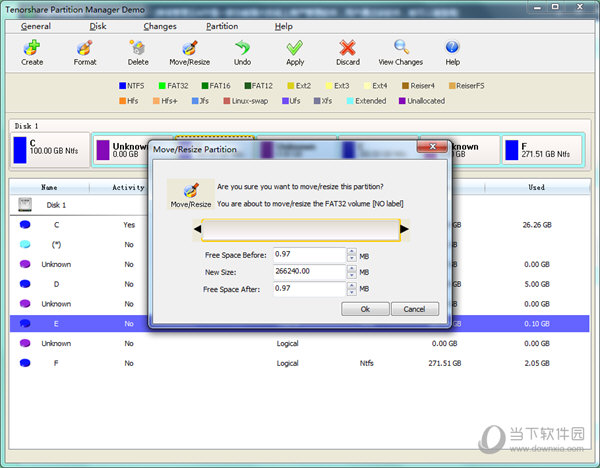
Task: Click the Unallocated purple legend swatch
Action: click(402, 101)
